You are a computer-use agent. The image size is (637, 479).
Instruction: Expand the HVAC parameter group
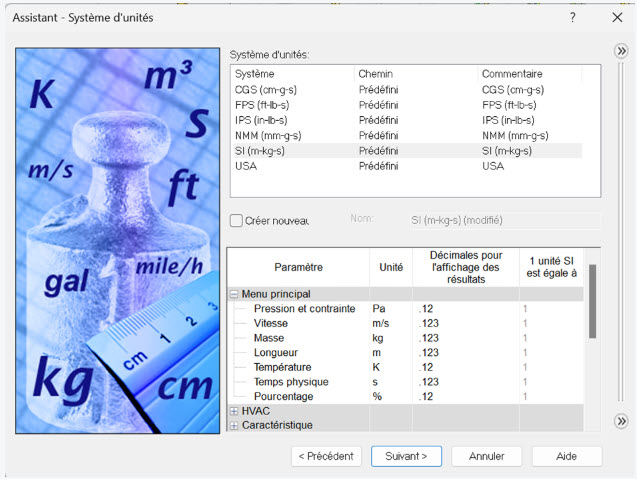[x=234, y=411]
